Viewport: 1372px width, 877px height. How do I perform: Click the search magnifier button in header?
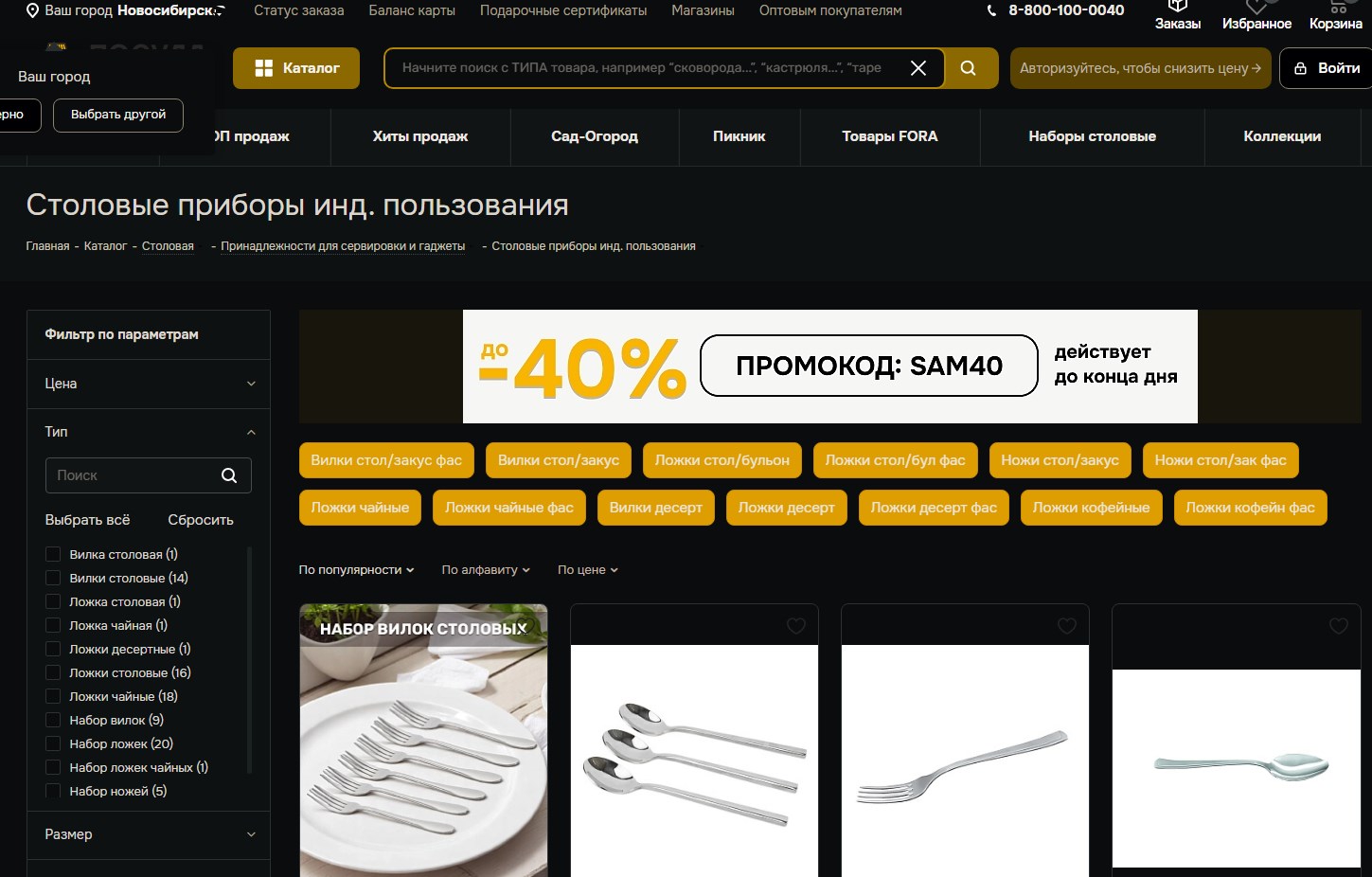click(x=969, y=68)
